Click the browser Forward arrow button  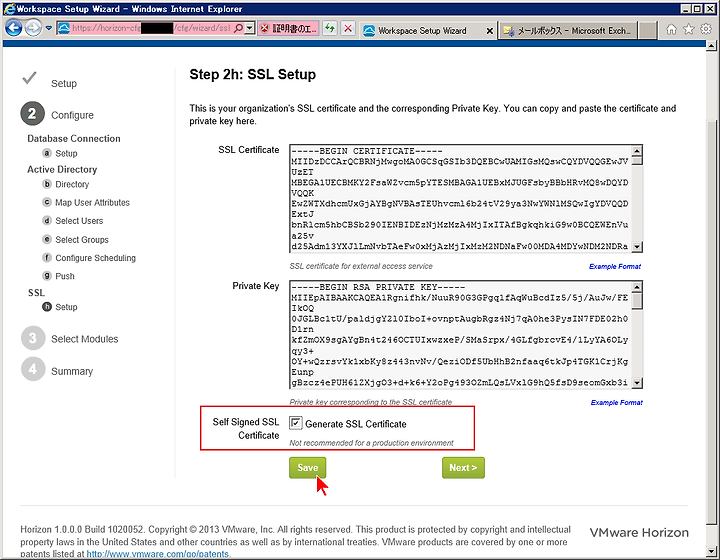pos(33,28)
